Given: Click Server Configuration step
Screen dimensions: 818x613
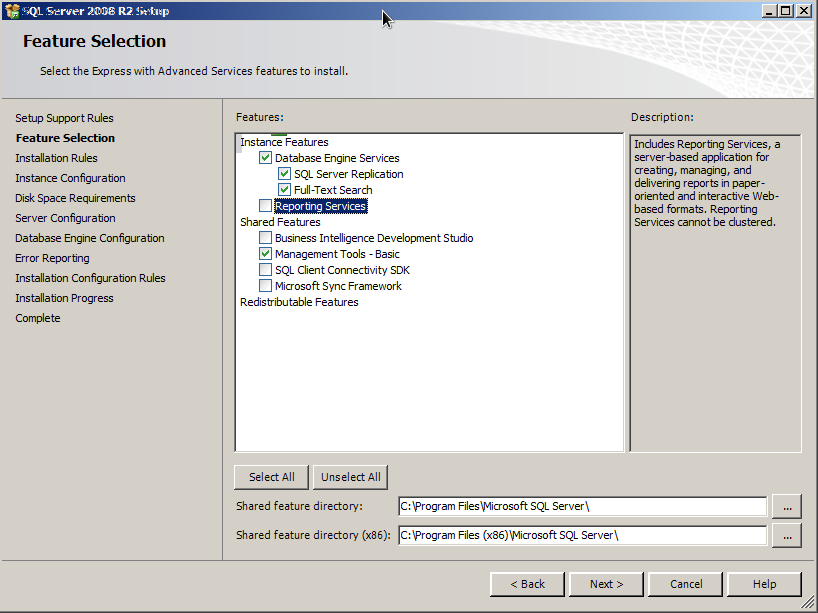Looking at the screenshot, I should coord(65,218).
